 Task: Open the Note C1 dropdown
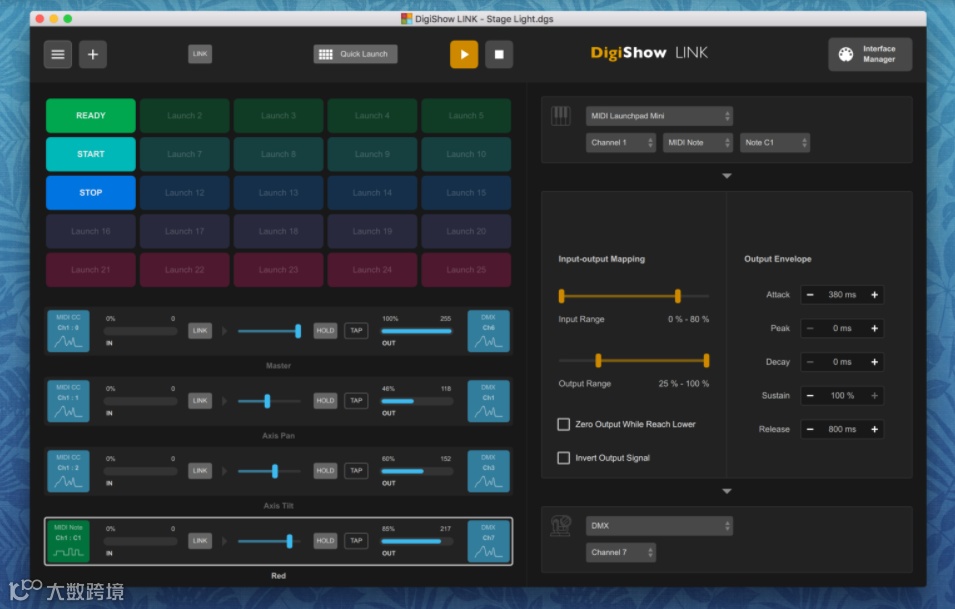click(775, 143)
